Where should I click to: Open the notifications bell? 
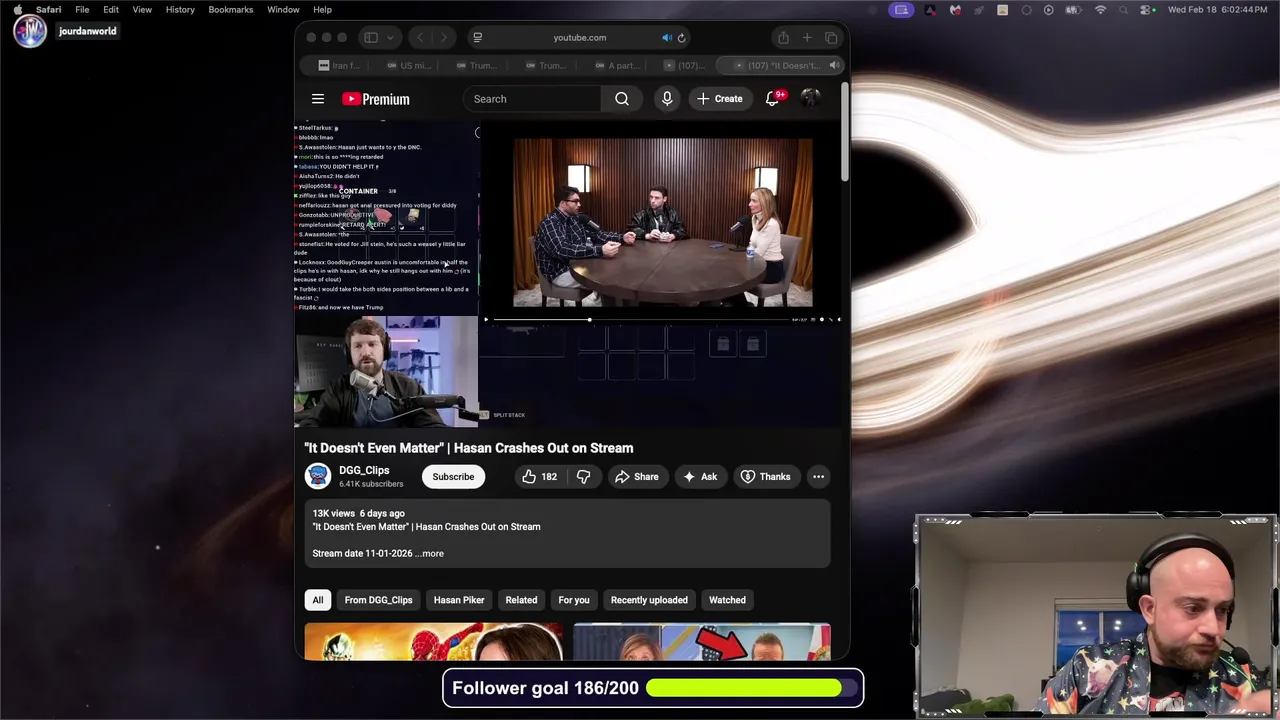[x=773, y=99]
